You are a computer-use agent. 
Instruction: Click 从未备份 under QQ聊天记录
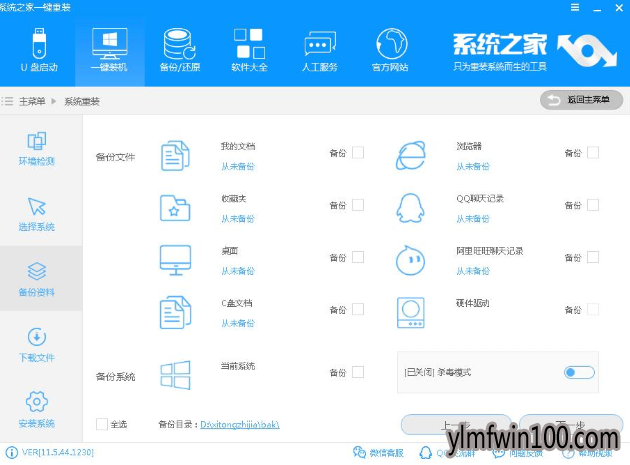473,219
